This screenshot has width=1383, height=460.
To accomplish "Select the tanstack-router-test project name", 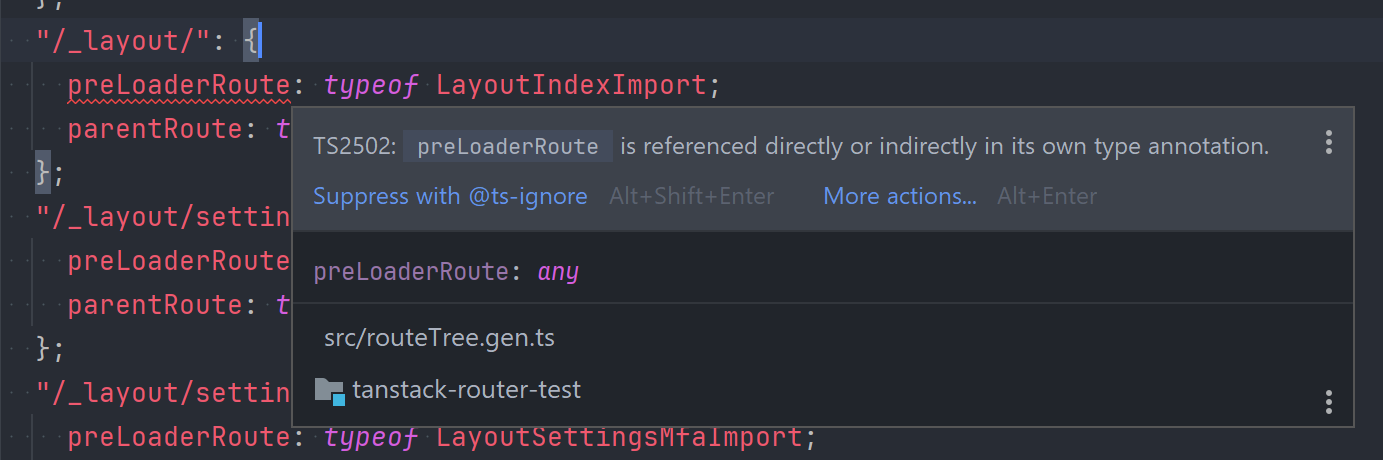I will coord(466,390).
